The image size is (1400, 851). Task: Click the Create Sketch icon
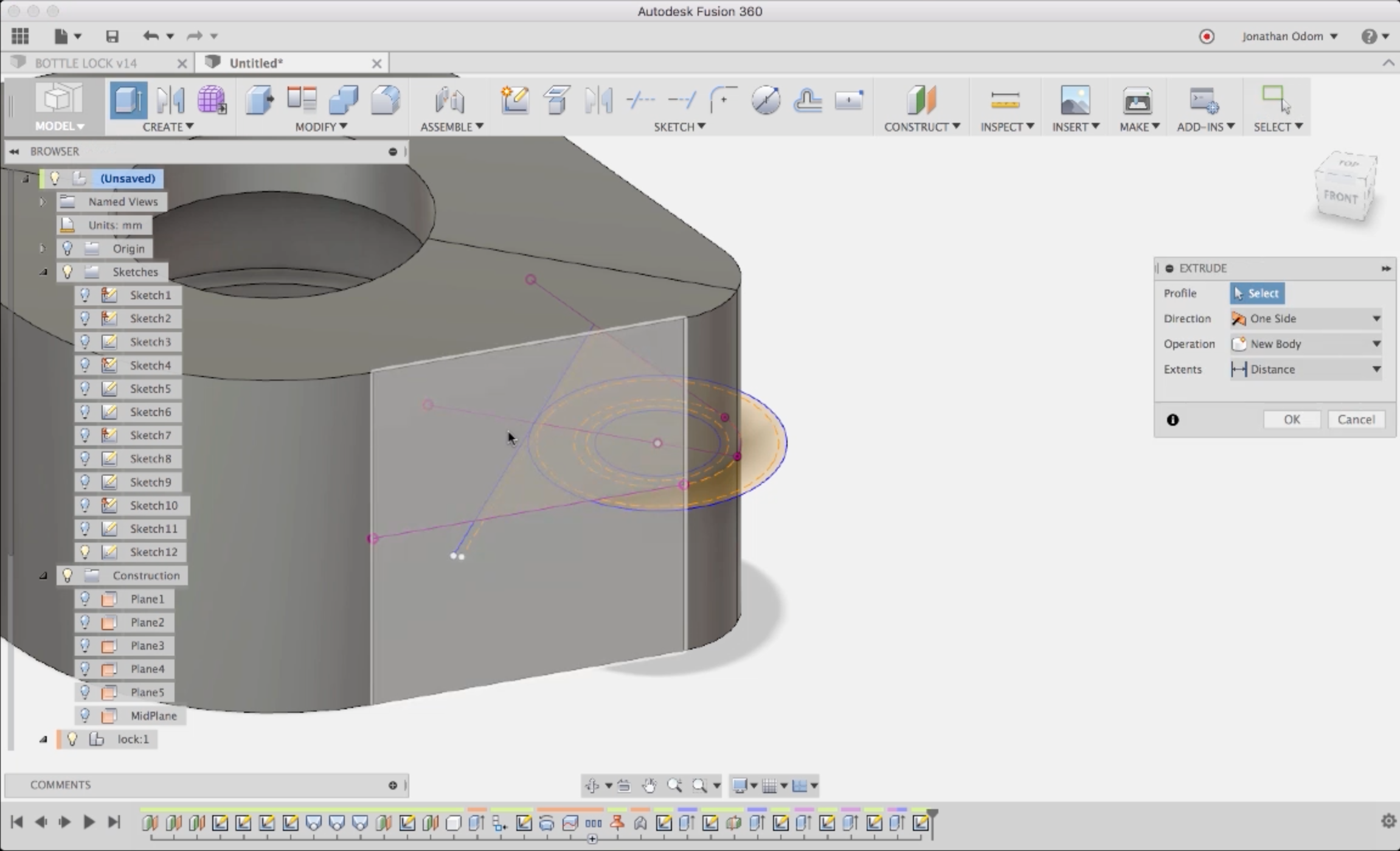tap(515, 99)
